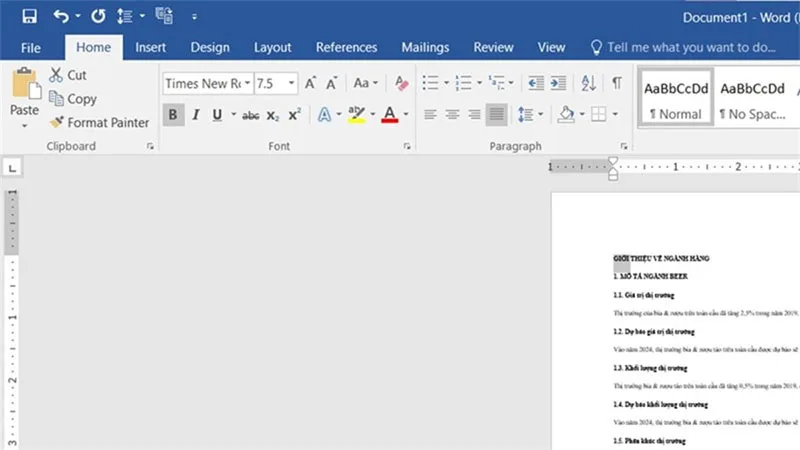Click the Tell me what you want field

(x=683, y=47)
